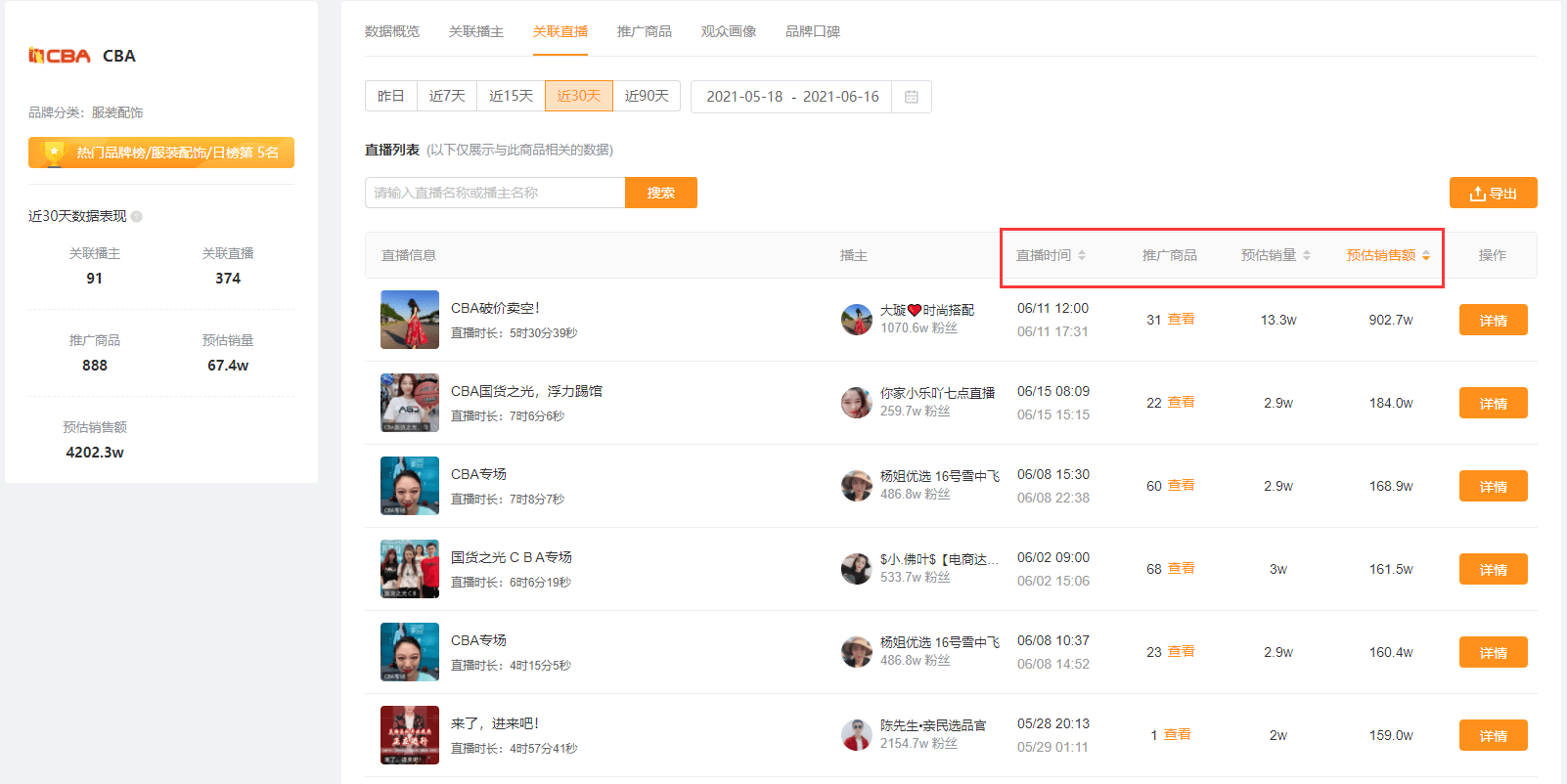This screenshot has width=1567, height=784.
Task: Open 详情 for 国货之光ＣＢＡ专场
Action: coord(1494,569)
